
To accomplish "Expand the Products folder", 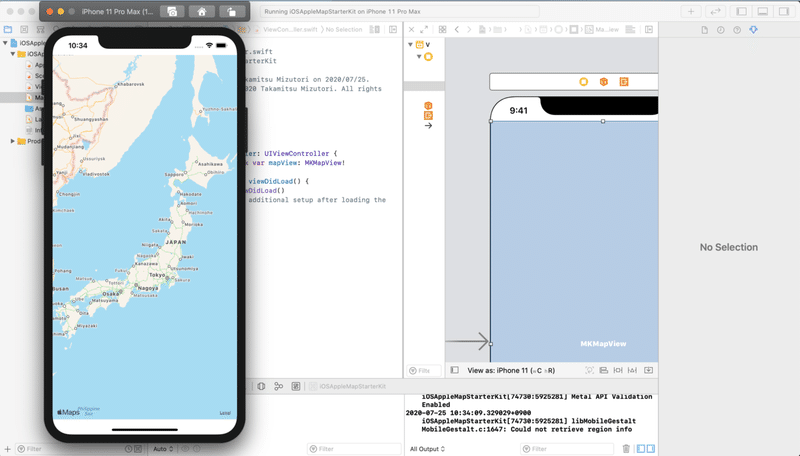I will 13,141.
